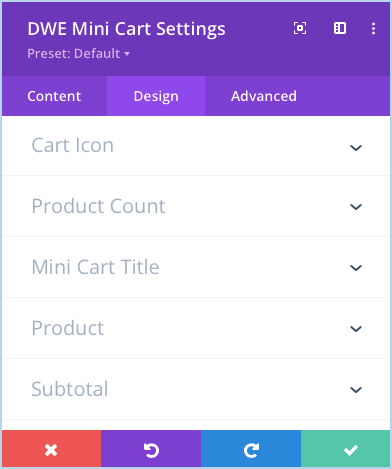Expand the Cart Icon chevron
This screenshot has width=392, height=469.
click(x=356, y=147)
